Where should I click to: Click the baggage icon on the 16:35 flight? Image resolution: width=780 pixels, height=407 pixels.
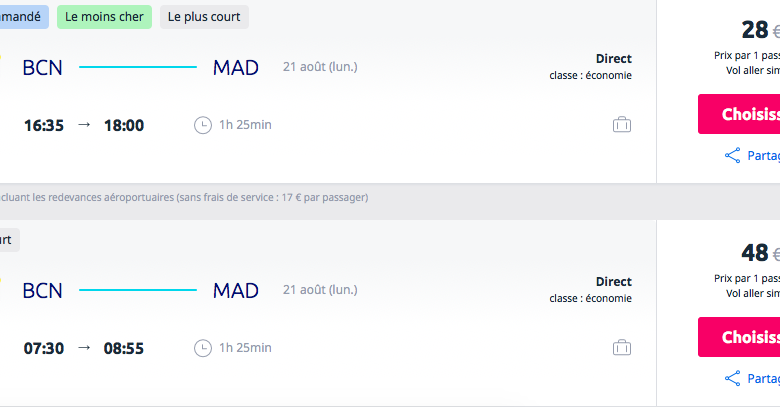coord(622,124)
